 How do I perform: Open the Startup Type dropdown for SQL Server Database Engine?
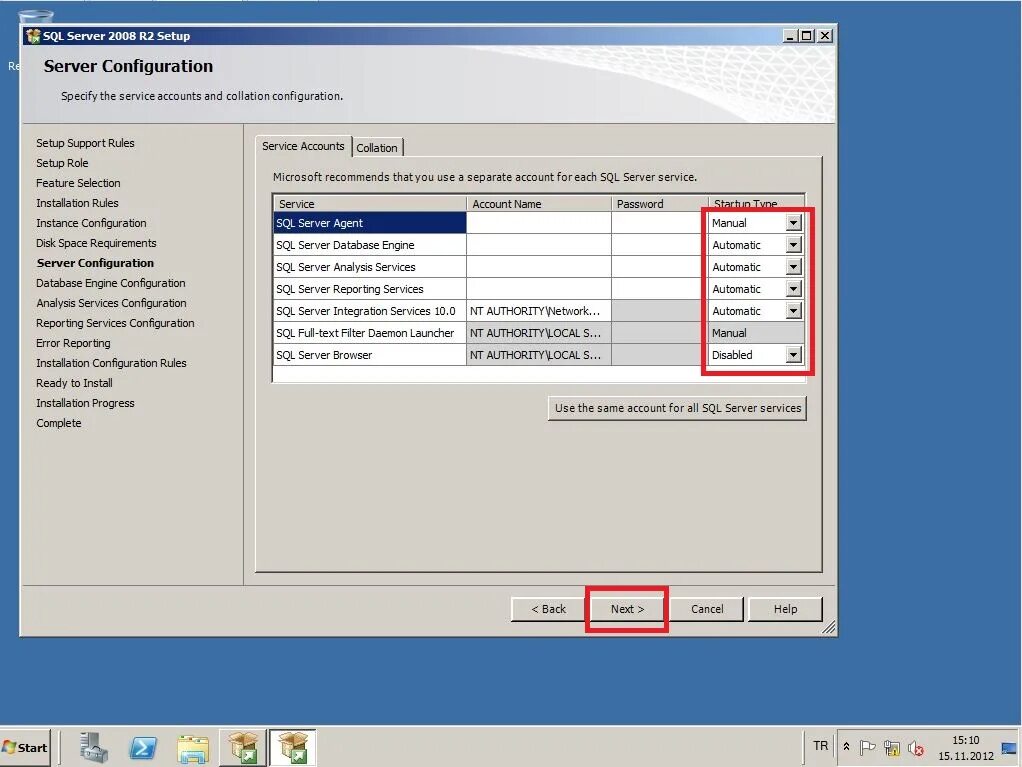(793, 245)
